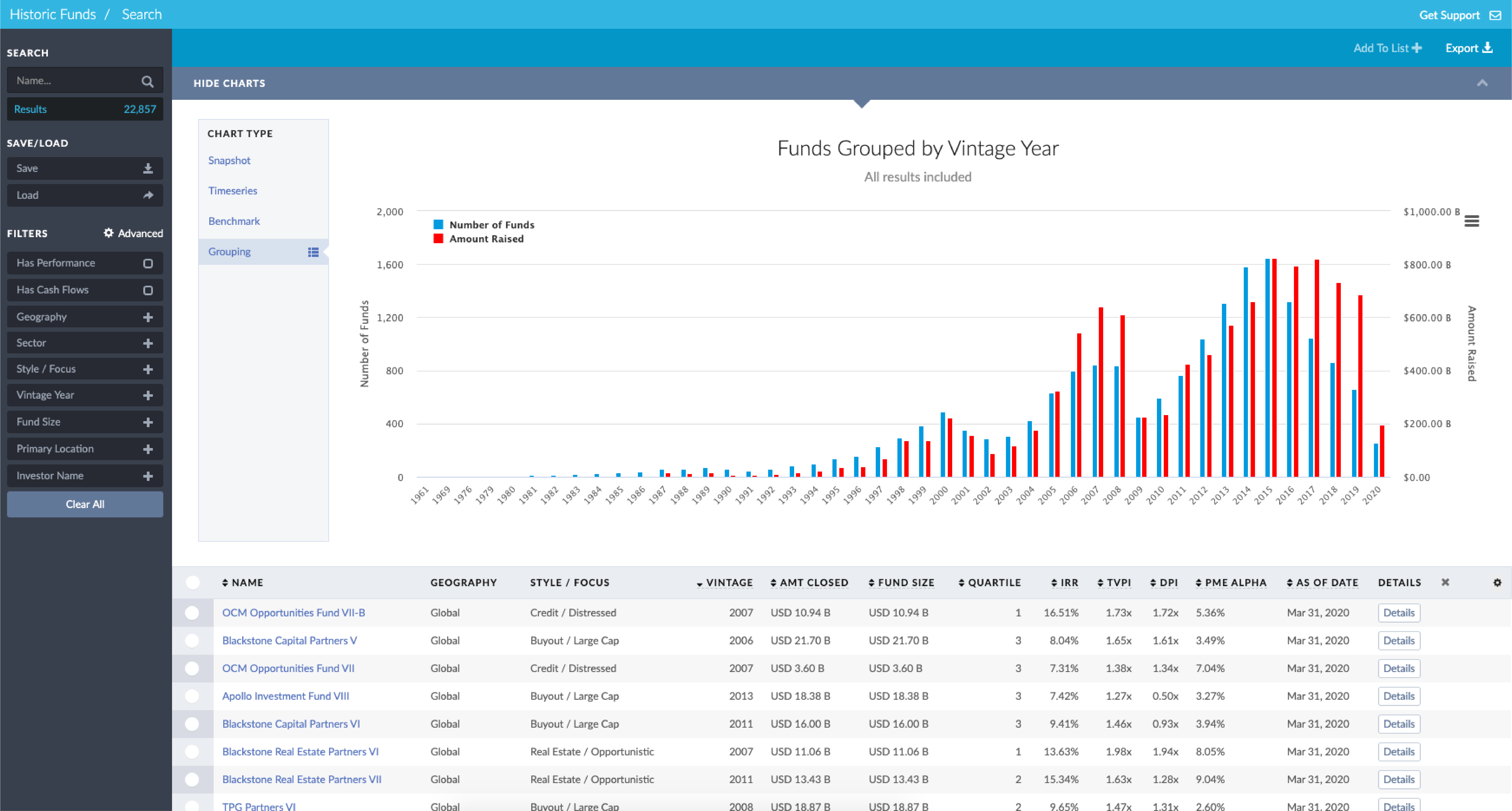1512x811 pixels.
Task: Click the Save download icon
Action: coord(148,169)
